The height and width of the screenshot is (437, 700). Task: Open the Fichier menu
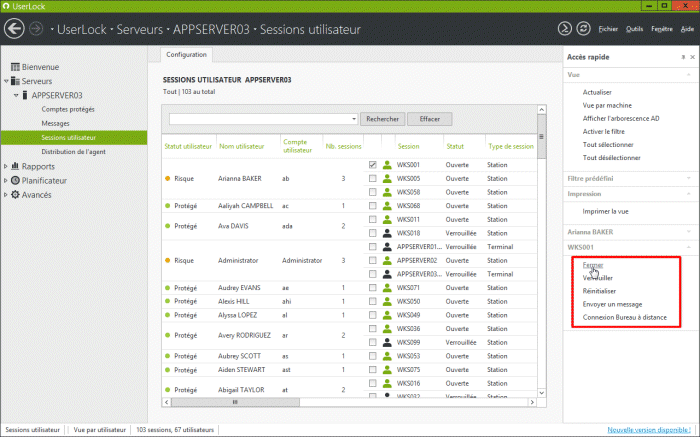click(x=608, y=29)
